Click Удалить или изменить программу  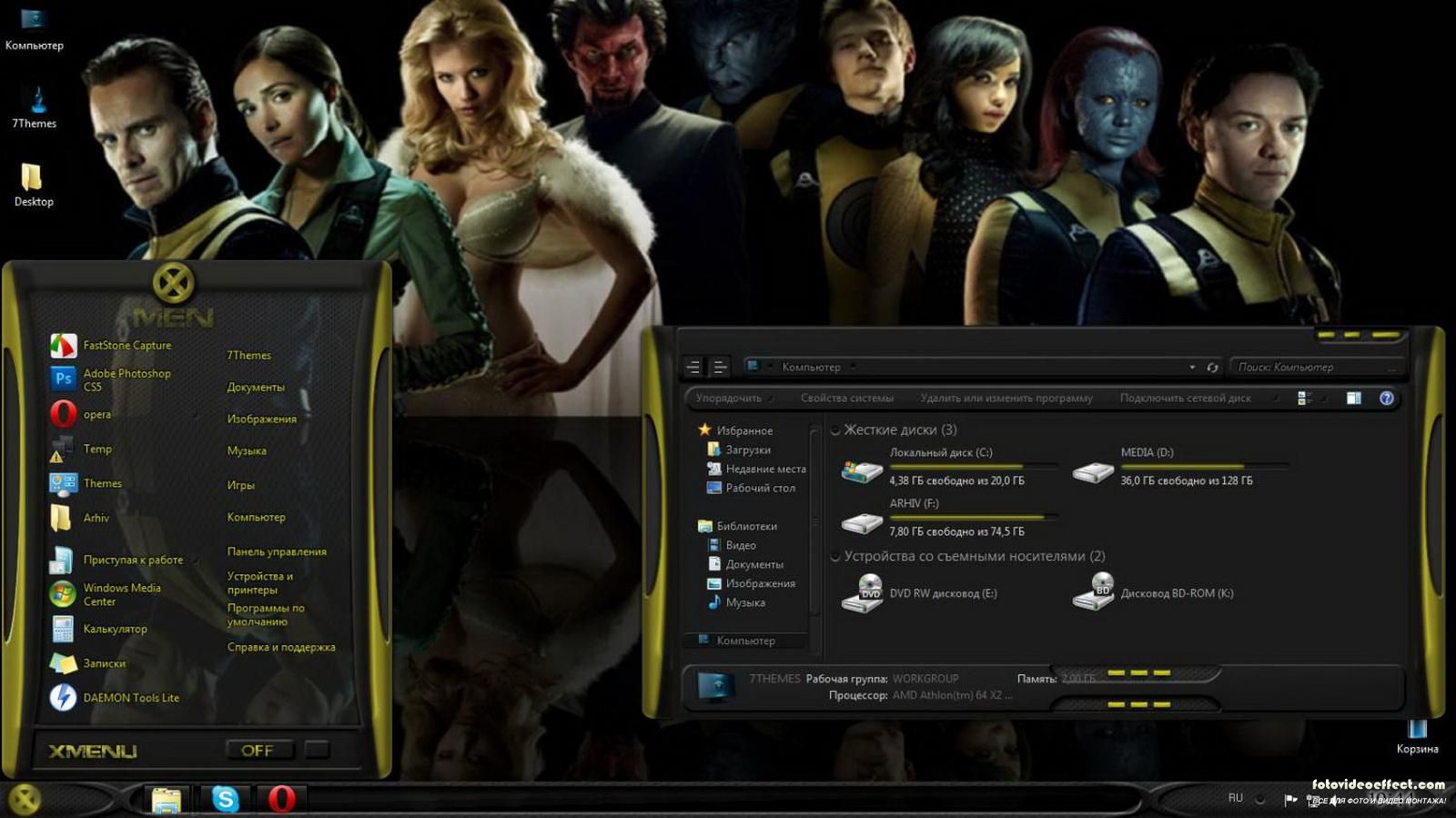click(1006, 398)
